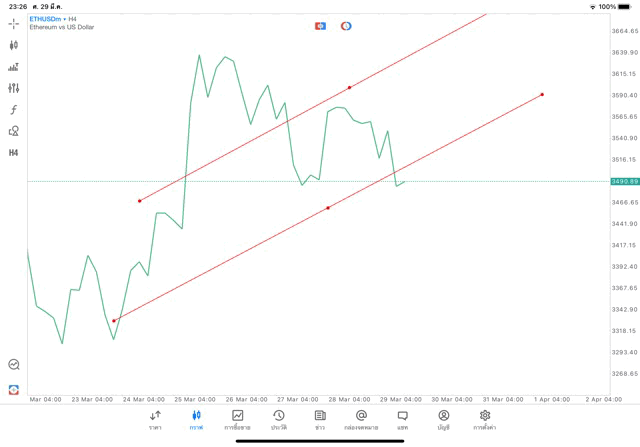
Task: Open the H4 timeframe selector
Action: [x=14, y=153]
